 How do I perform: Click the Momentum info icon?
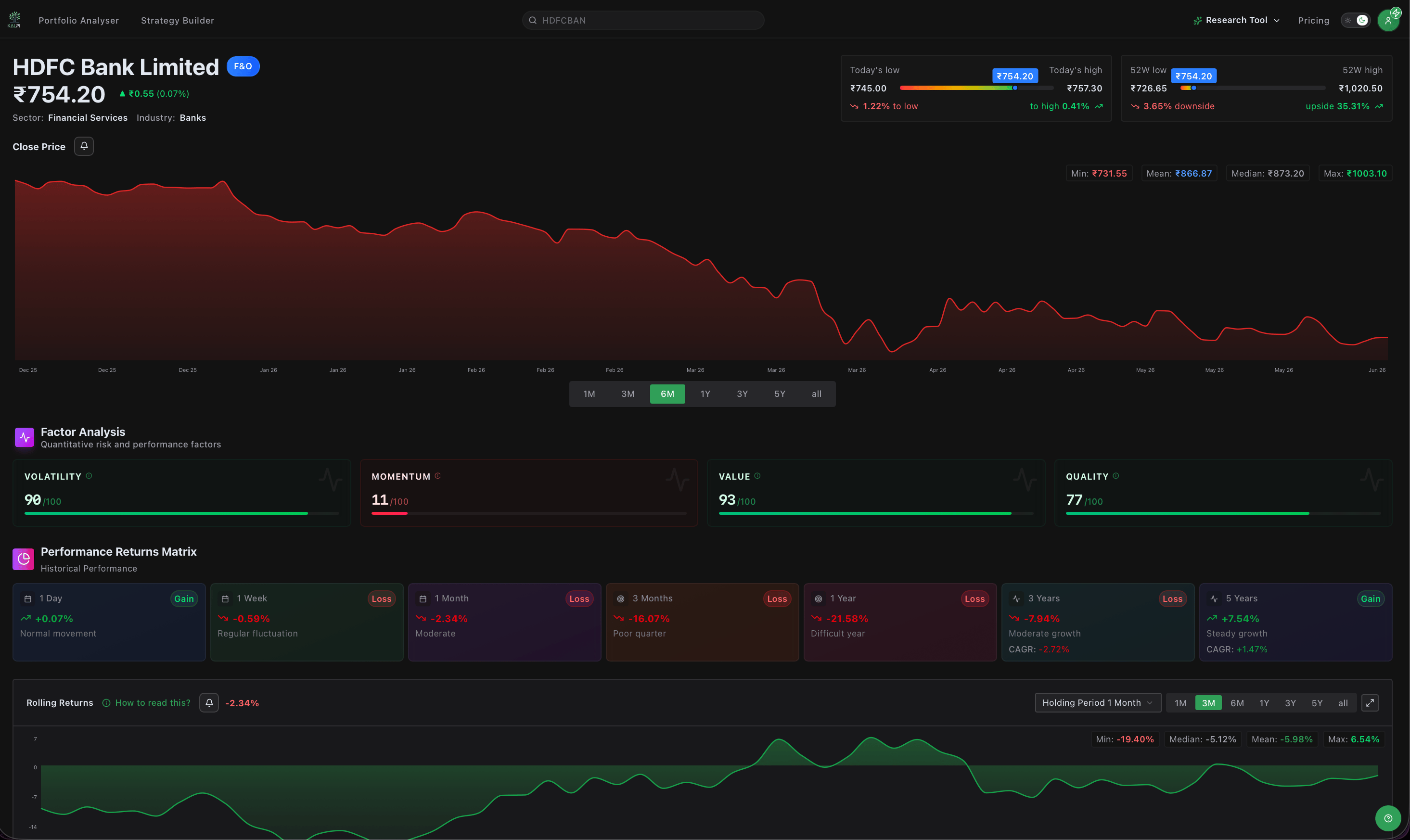(437, 476)
